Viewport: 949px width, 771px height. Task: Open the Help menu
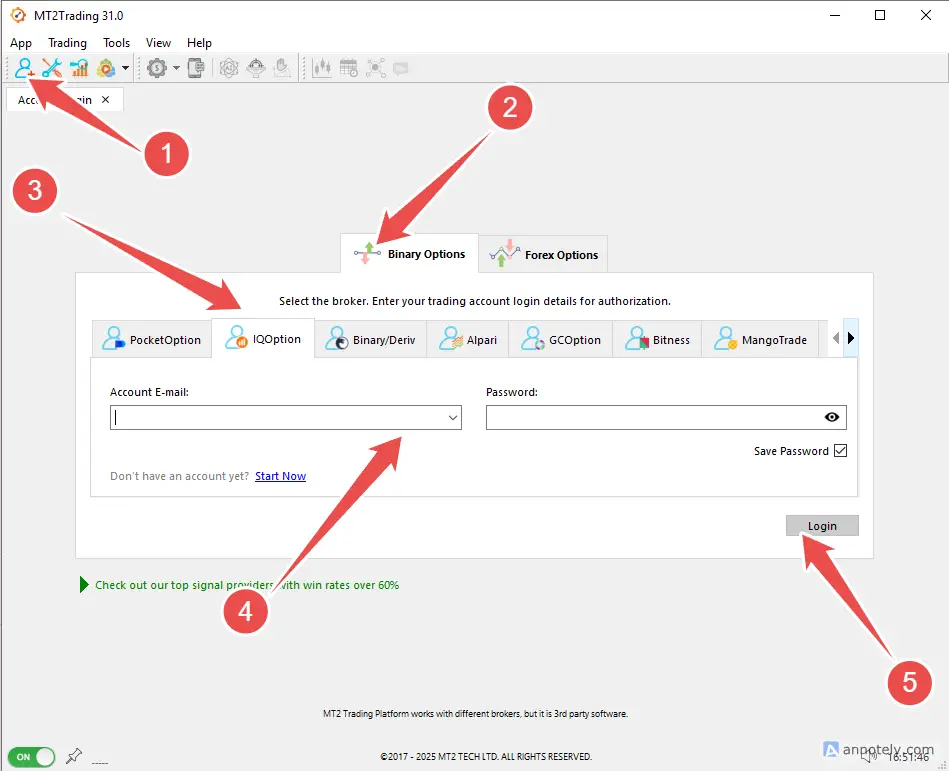199,43
